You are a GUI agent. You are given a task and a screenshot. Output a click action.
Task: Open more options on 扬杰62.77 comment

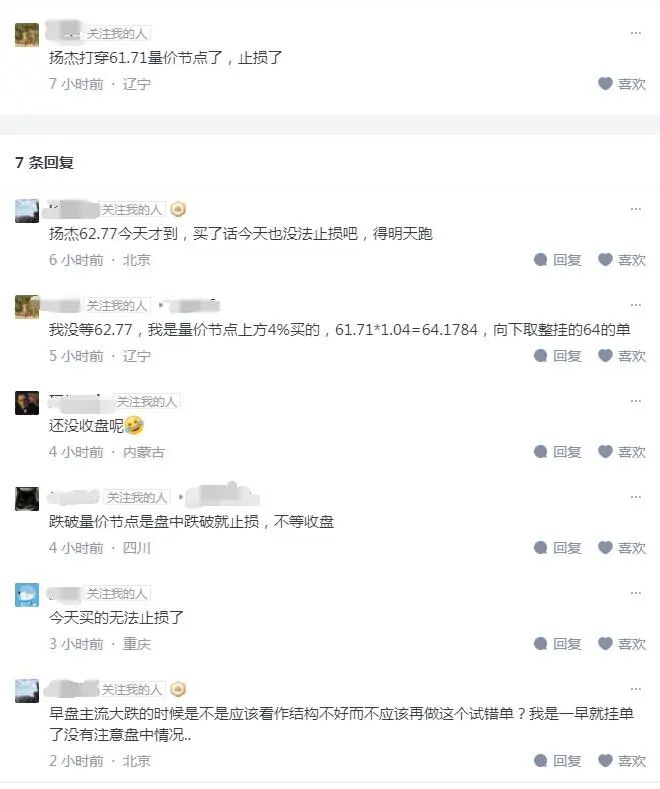(636, 209)
